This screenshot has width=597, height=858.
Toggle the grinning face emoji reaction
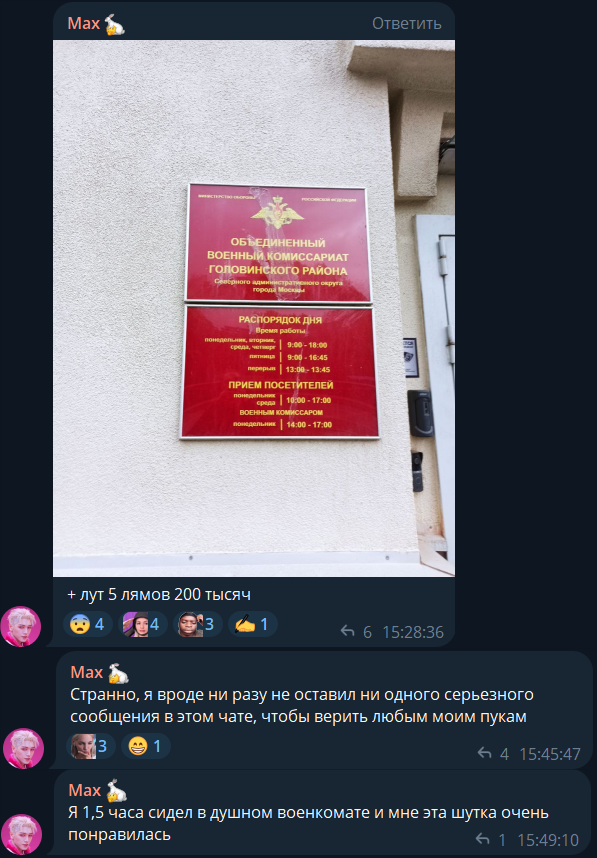tap(146, 746)
